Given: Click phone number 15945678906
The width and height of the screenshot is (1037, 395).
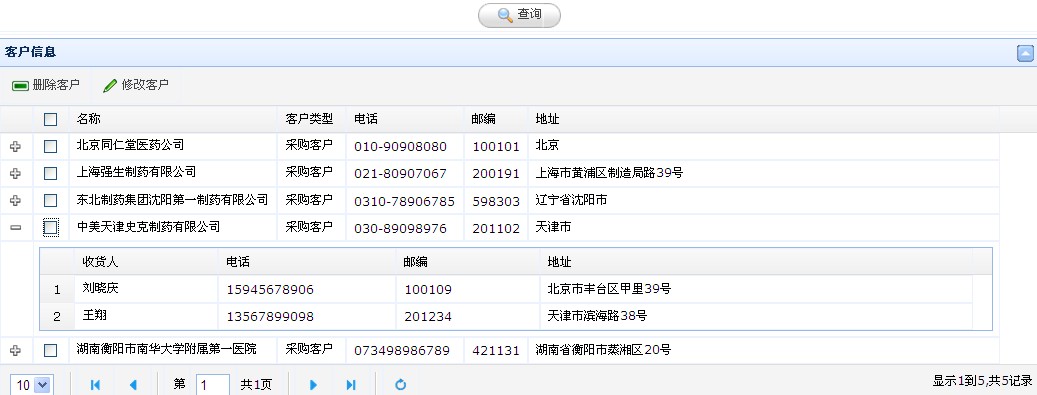Looking at the screenshot, I should tap(270, 289).
